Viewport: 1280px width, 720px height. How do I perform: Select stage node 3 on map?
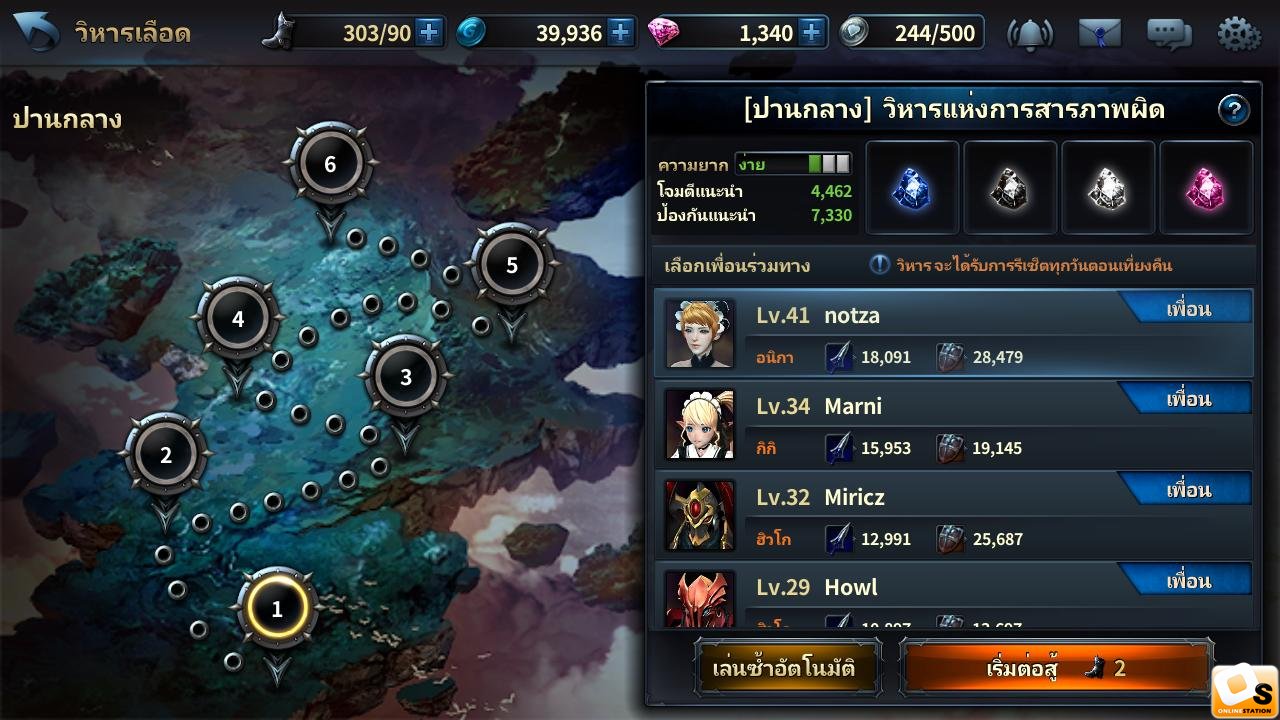(406, 377)
